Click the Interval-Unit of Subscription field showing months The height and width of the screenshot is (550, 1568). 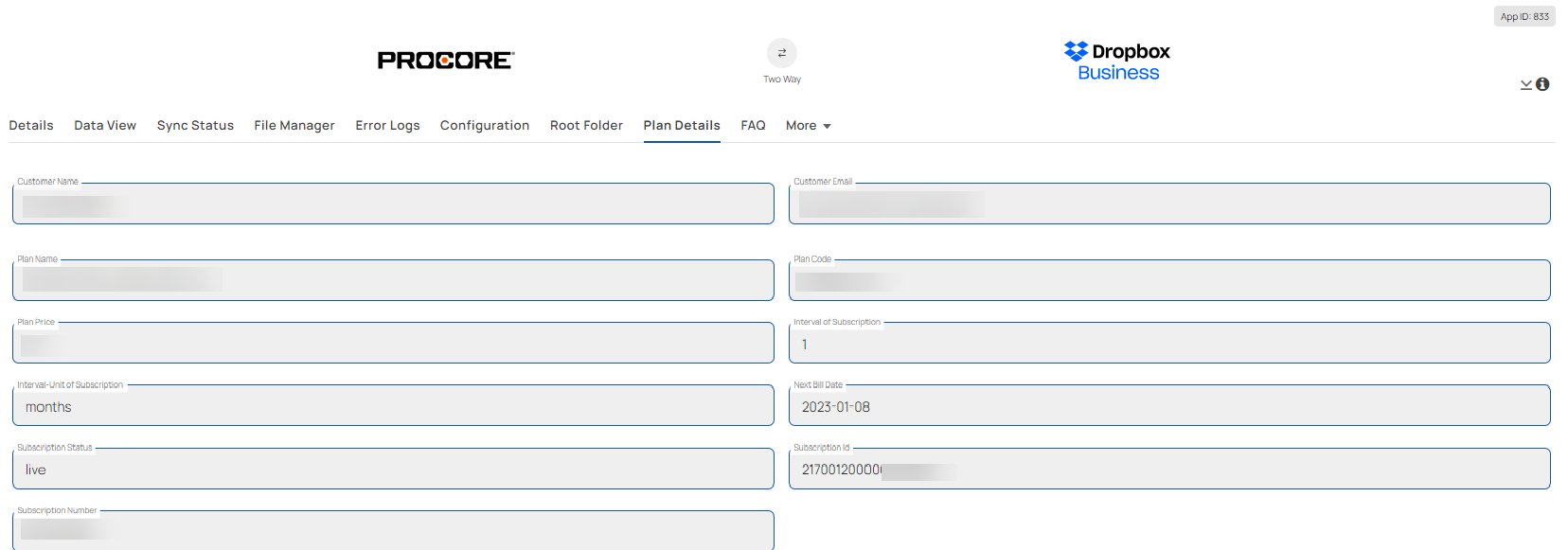pyautogui.click(x=393, y=405)
